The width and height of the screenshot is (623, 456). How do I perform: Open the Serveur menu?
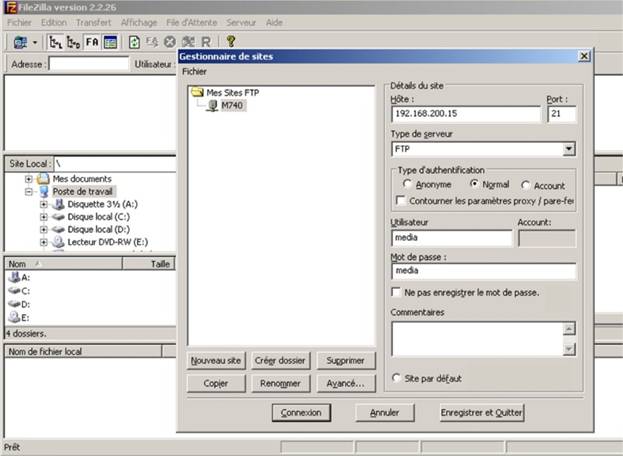pos(241,23)
